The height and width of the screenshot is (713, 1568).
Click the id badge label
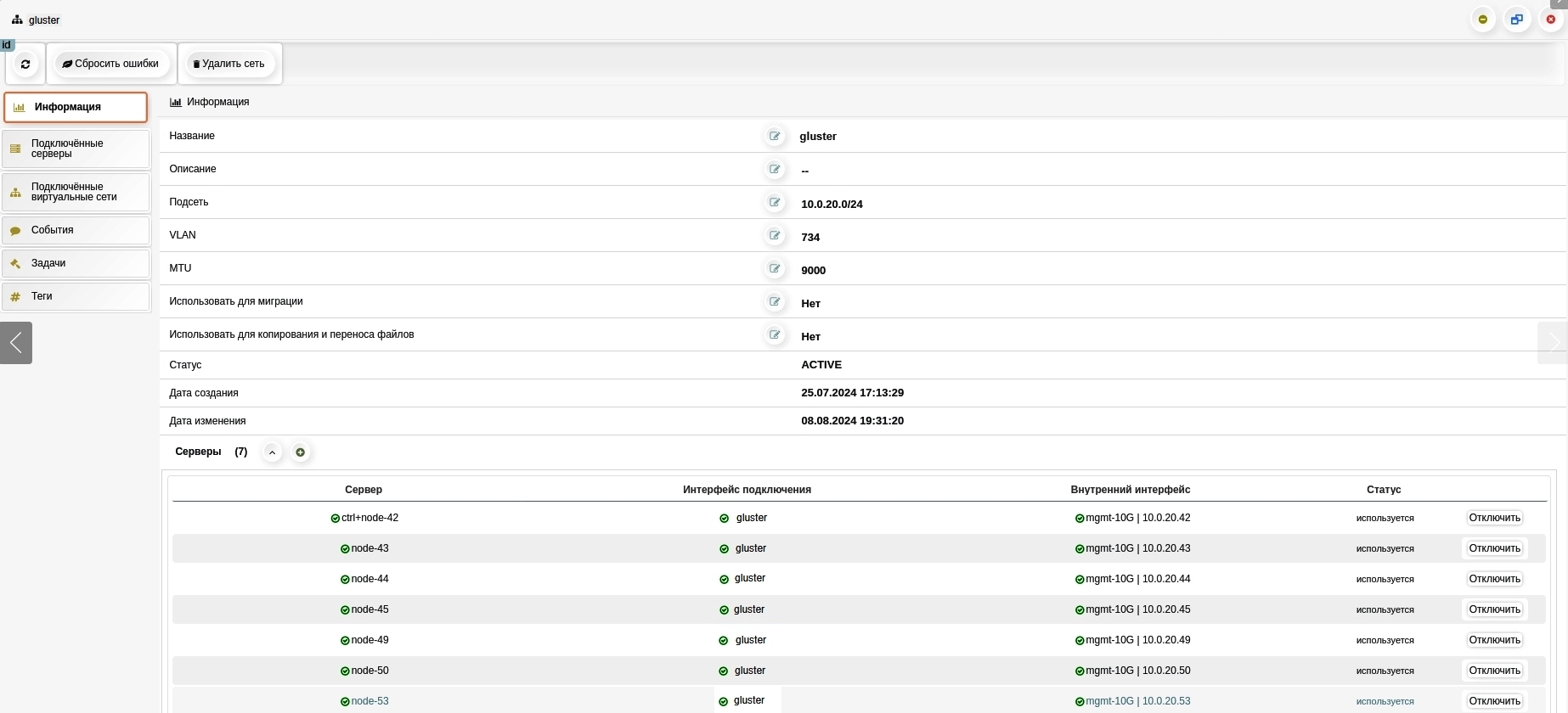[x=7, y=45]
